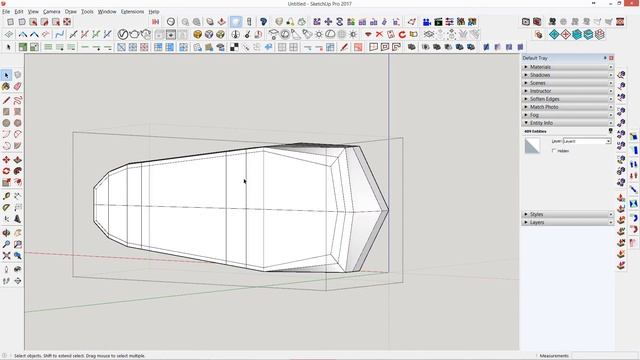Select the 2-Point Arc tool
Viewport: 640px width, 360px height.
coord(18,134)
